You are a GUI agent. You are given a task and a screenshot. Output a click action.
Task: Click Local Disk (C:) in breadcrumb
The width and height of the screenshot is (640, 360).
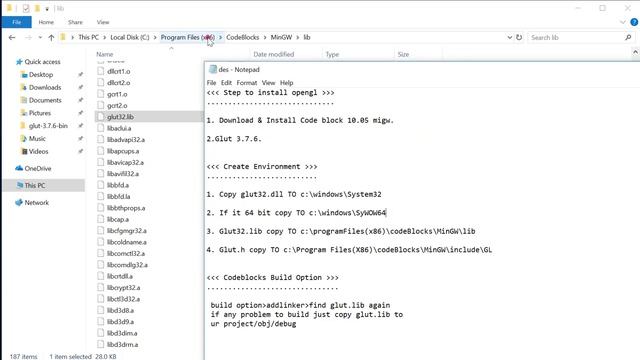click(130, 37)
